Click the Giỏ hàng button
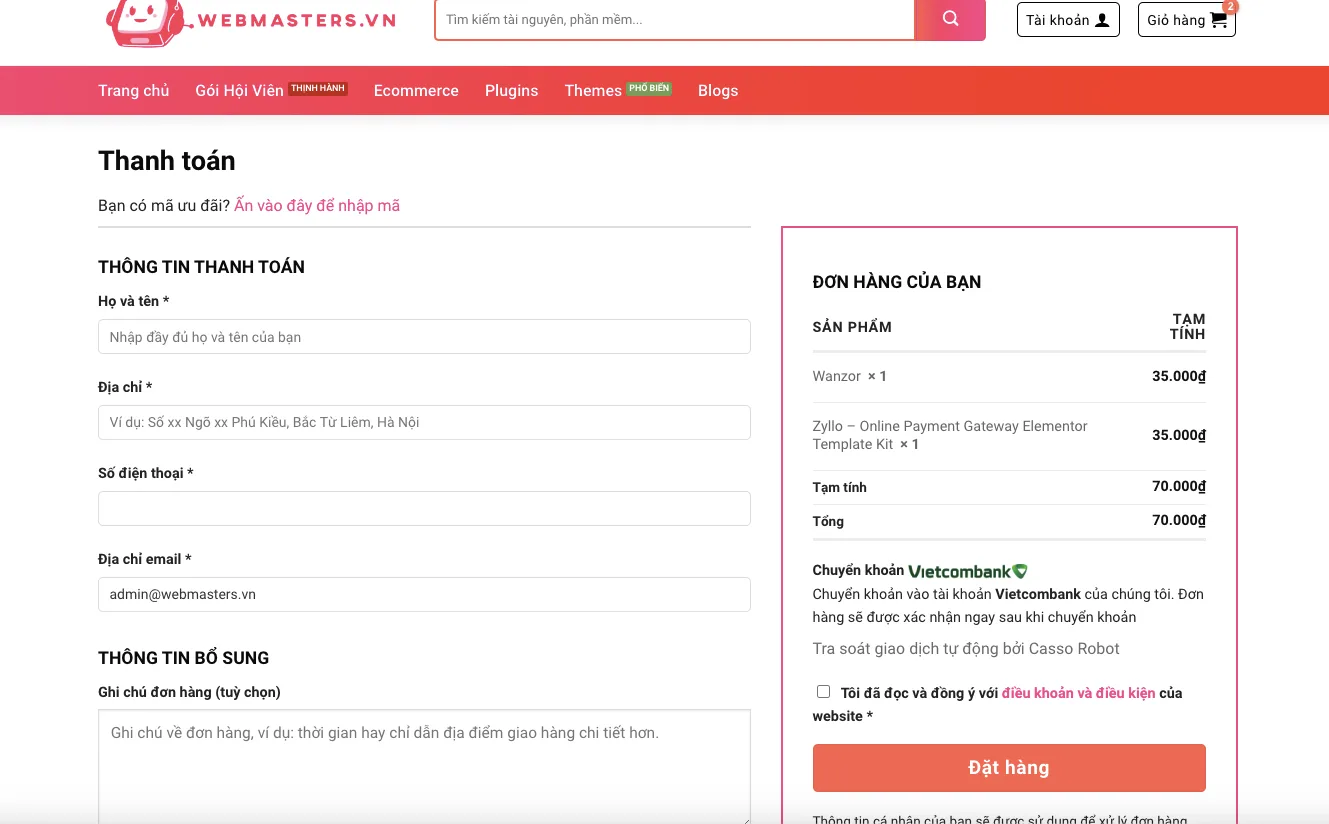 [x=1187, y=20]
